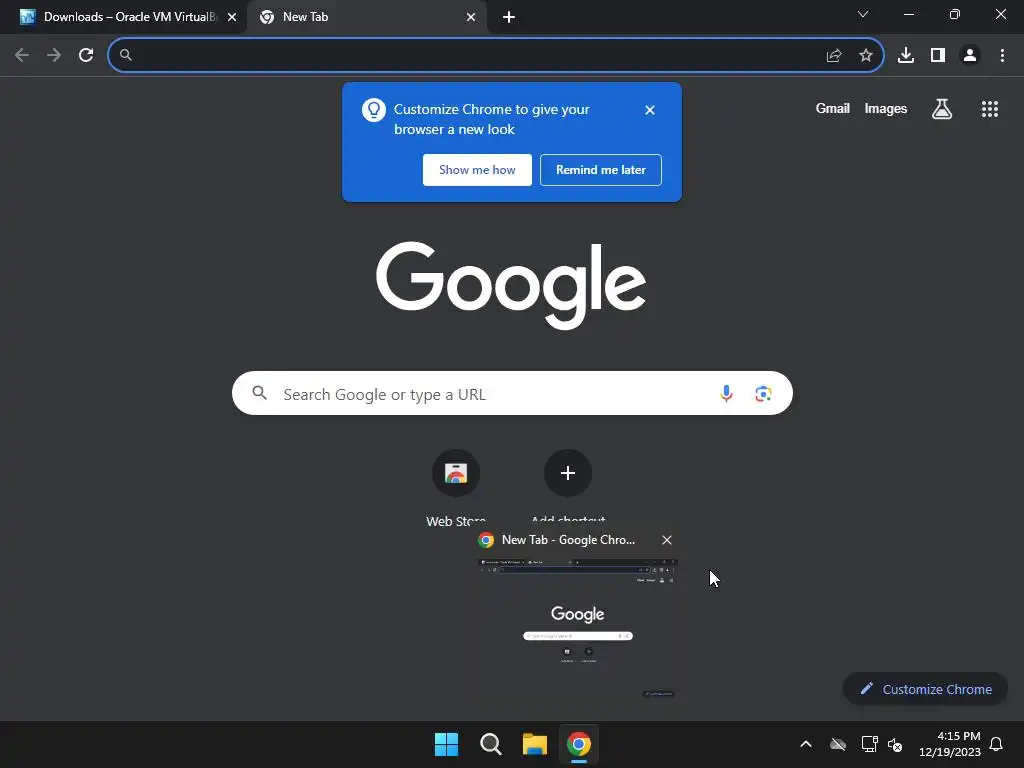Go forward using the forward arrow

click(54, 55)
